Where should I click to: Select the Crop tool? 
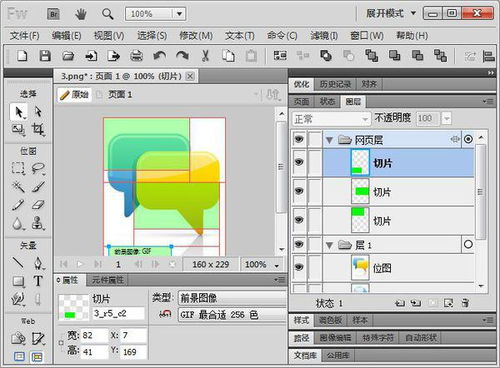pos(38,129)
